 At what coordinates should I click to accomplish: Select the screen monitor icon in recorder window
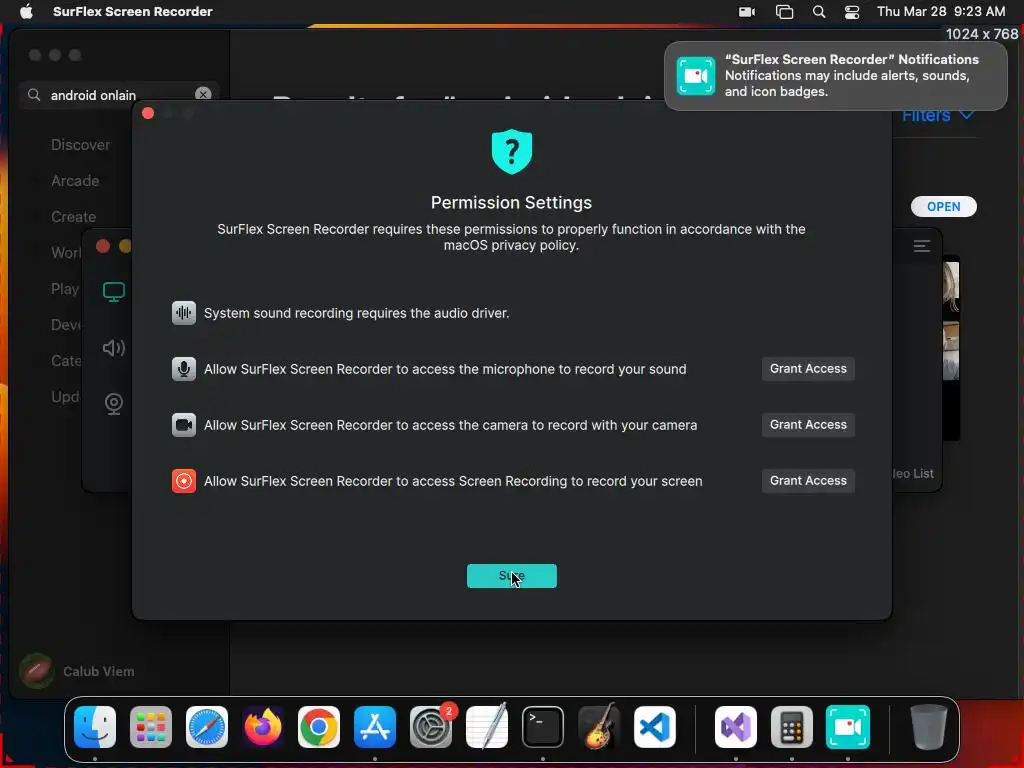click(x=114, y=292)
